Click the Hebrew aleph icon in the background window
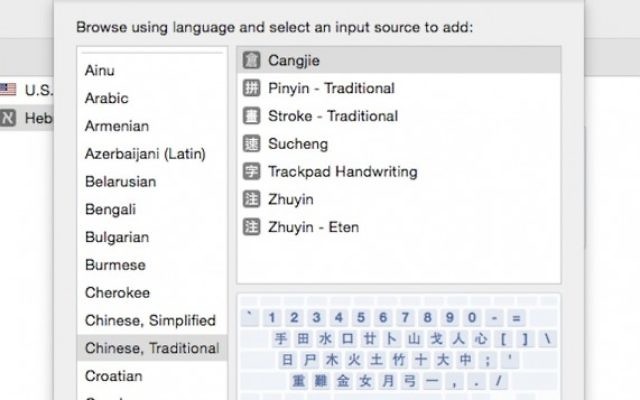Screen dimensions: 640x400 coord(7,118)
